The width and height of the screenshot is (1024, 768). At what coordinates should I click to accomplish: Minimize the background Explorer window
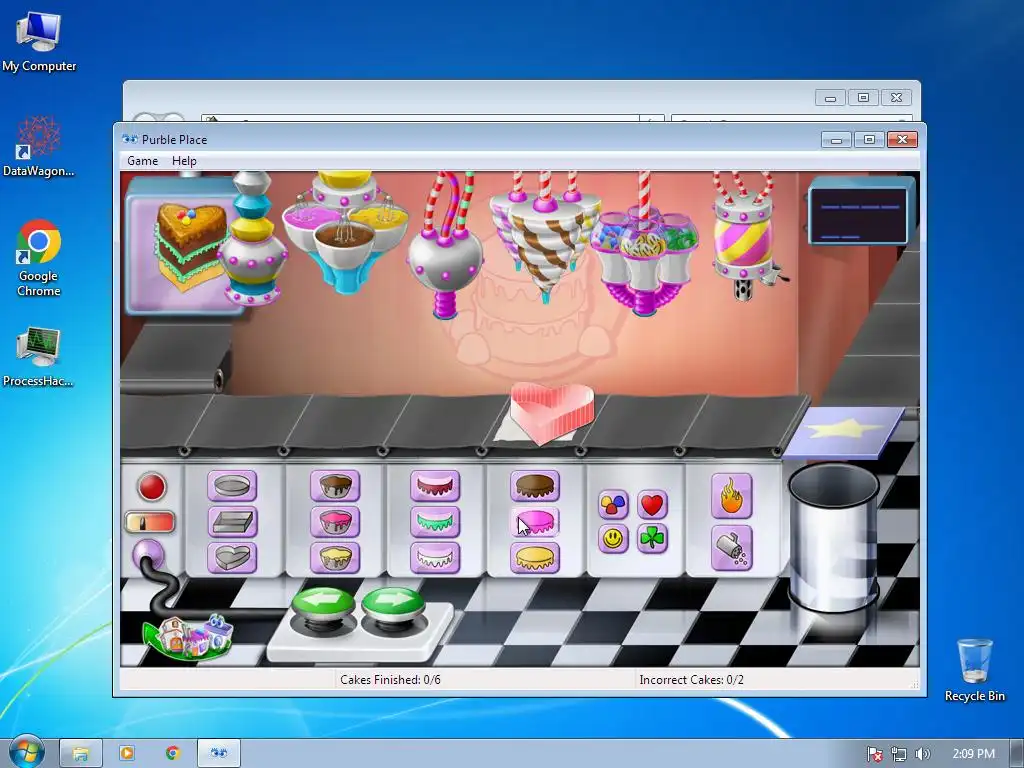point(831,98)
